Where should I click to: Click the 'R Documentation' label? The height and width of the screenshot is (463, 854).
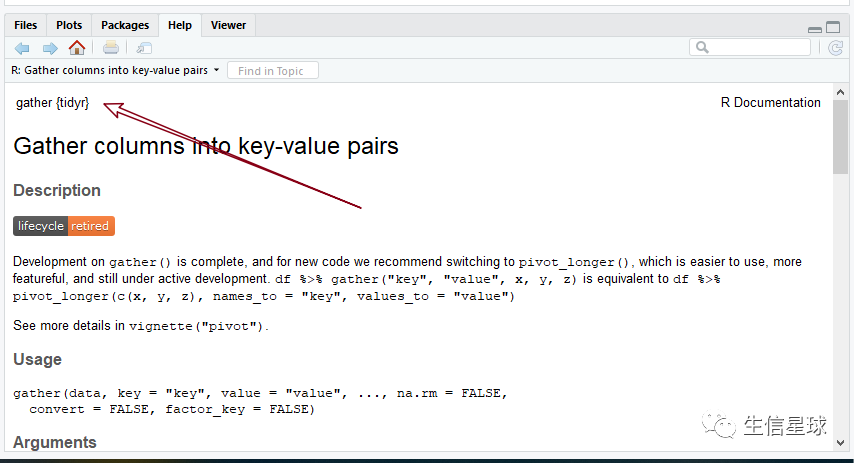pos(771,102)
